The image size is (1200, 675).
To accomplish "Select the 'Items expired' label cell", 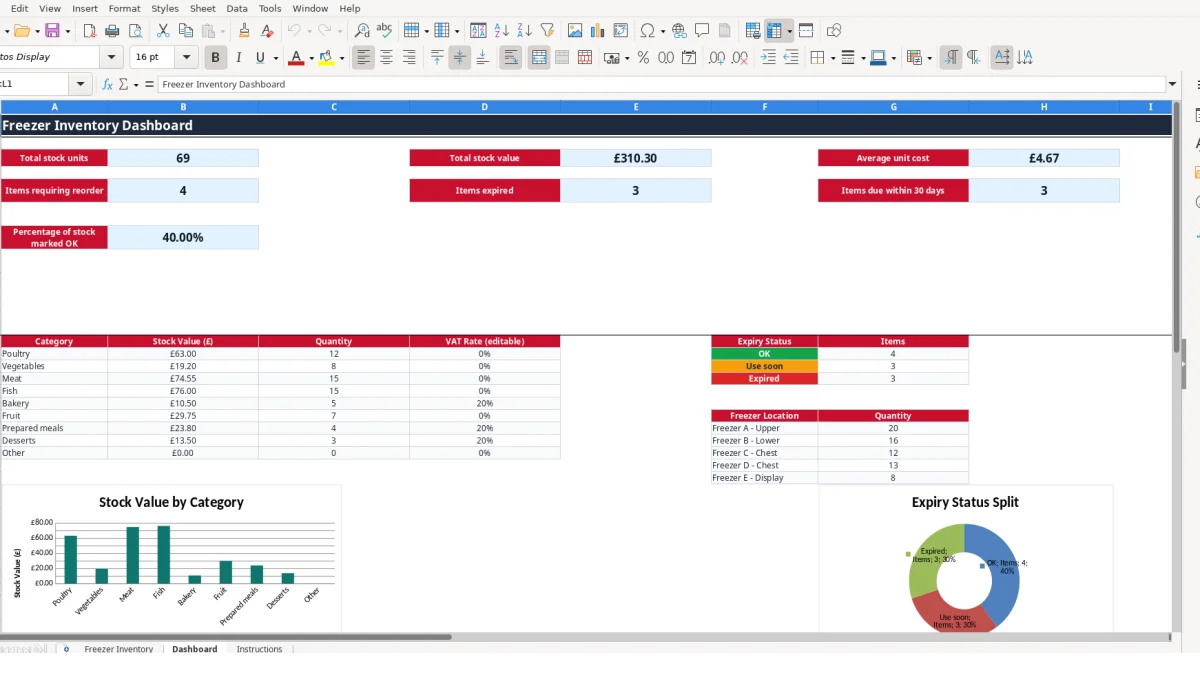I will (x=485, y=190).
